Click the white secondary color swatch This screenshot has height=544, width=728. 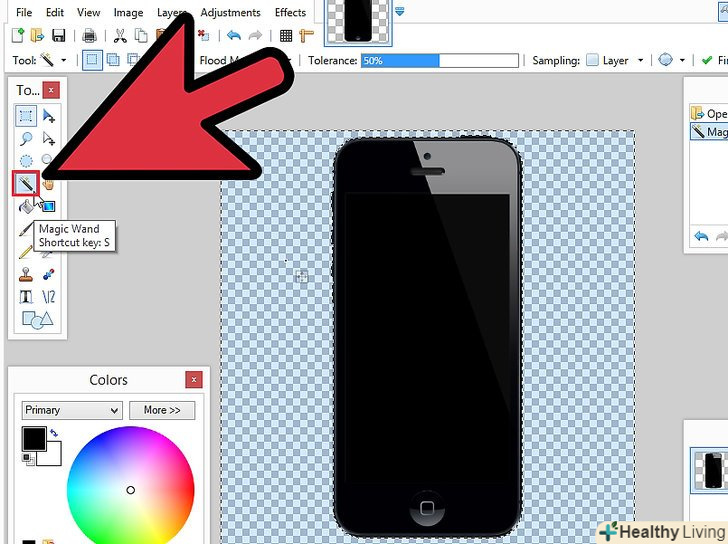[53, 457]
